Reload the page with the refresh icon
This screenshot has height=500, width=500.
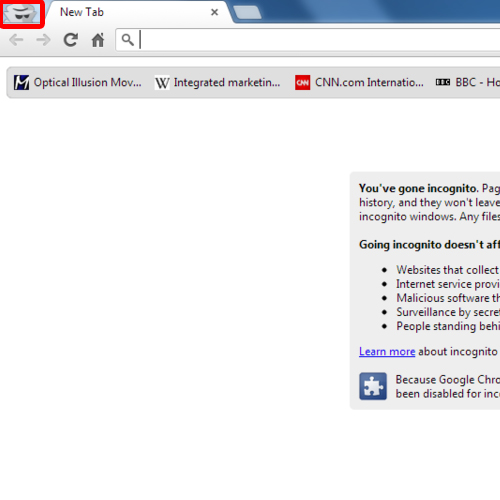(x=71, y=40)
